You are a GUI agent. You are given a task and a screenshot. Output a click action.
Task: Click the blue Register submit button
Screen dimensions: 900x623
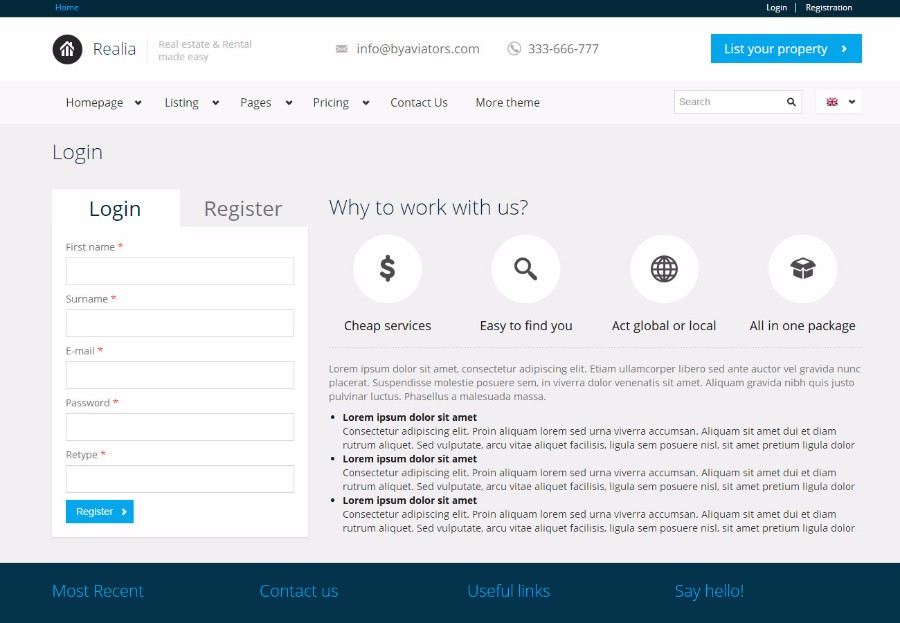click(100, 512)
